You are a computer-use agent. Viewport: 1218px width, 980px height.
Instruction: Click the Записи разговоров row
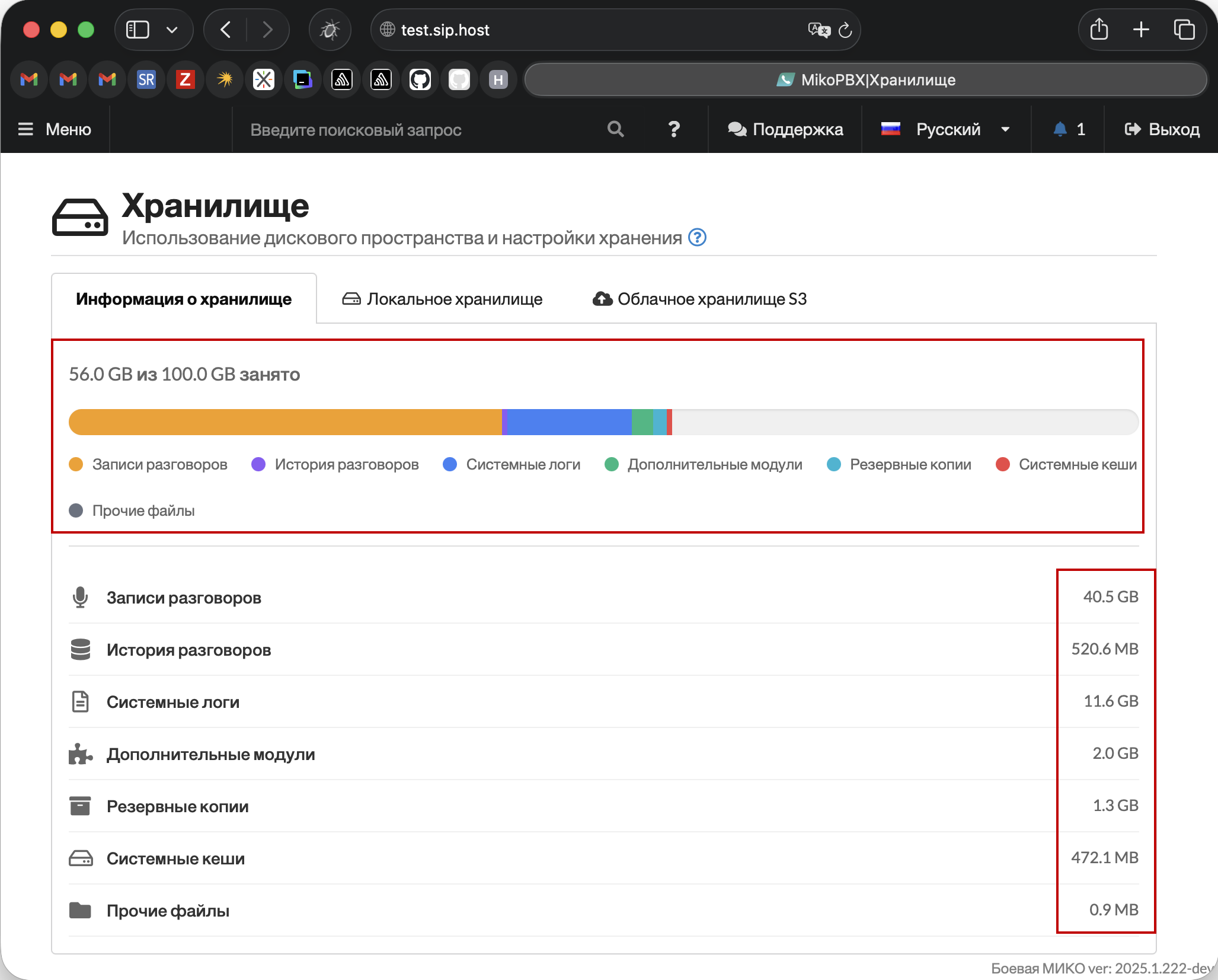[x=184, y=598]
